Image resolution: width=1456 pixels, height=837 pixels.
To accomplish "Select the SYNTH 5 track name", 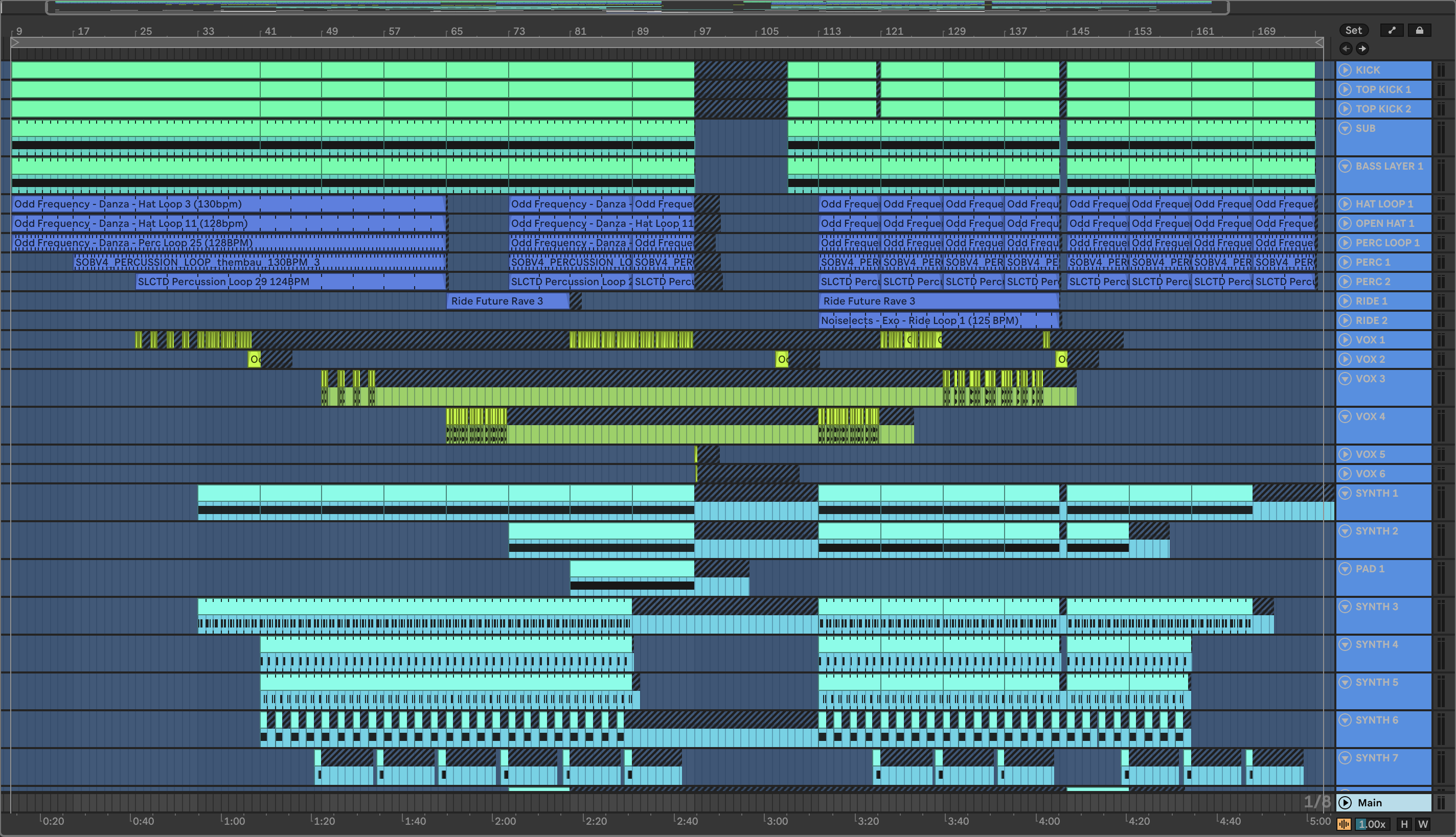I will click(x=1377, y=682).
